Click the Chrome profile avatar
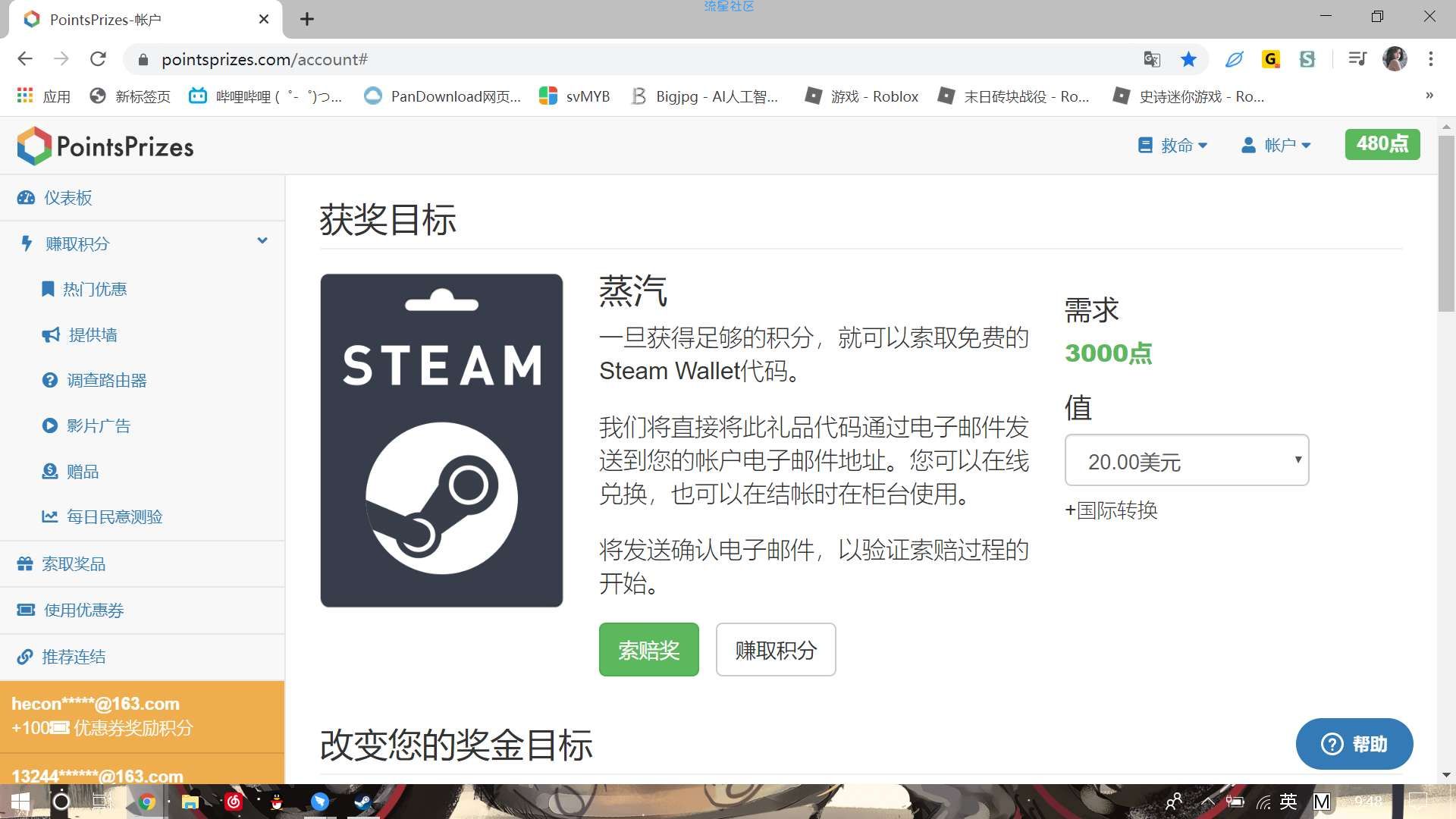 1395,59
